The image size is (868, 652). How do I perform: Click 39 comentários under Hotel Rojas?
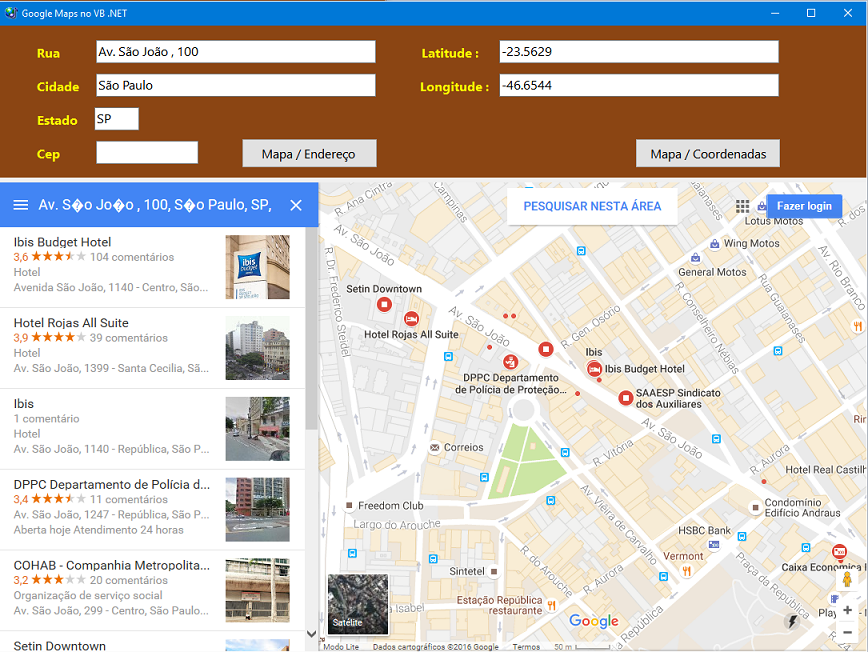[x=129, y=338]
